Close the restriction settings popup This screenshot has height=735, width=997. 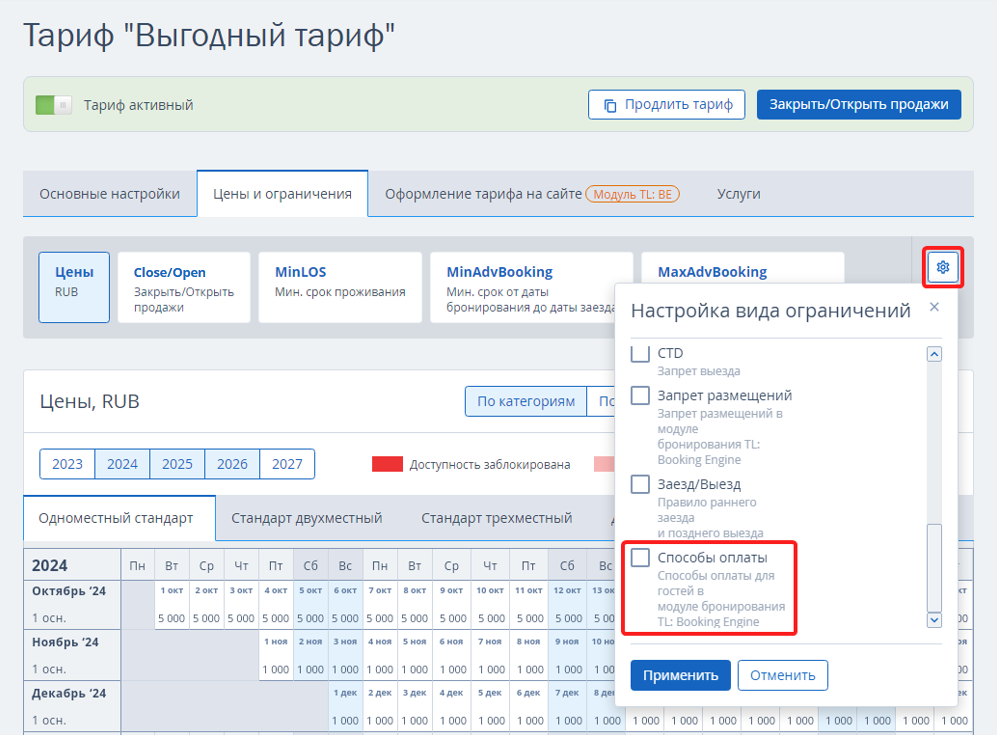[x=934, y=307]
